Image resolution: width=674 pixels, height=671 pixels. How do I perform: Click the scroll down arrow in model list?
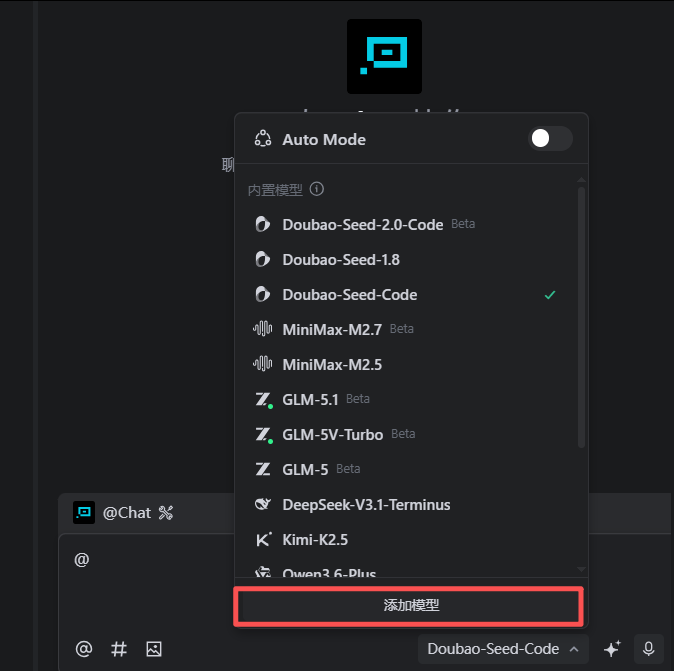[581, 569]
